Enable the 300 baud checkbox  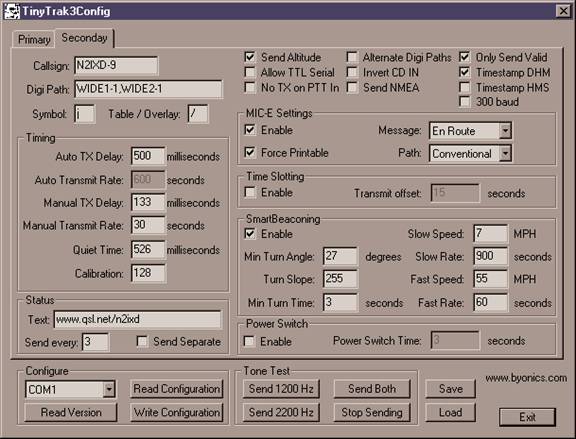click(464, 101)
